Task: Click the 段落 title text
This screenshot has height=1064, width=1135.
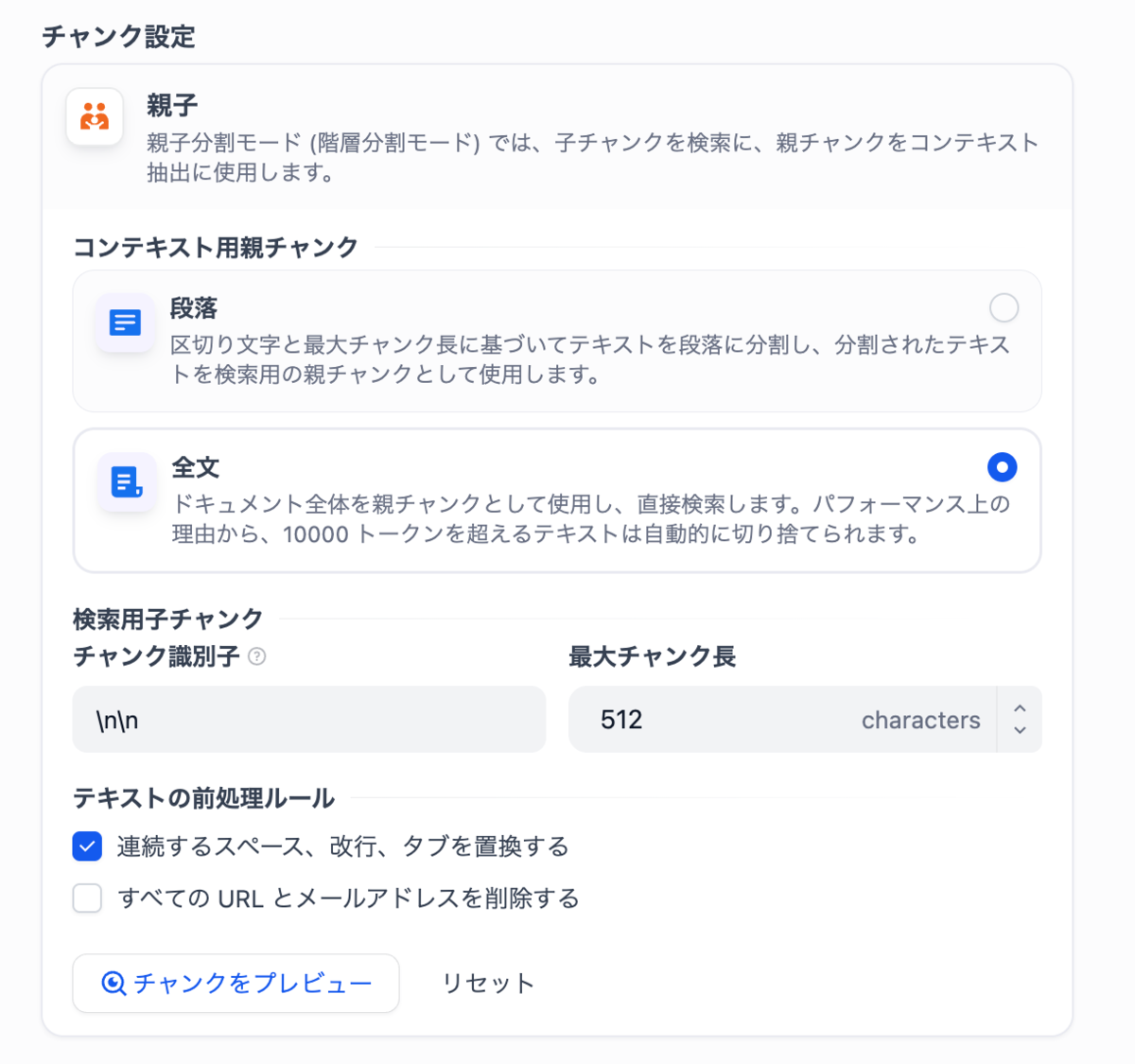Action: click(194, 308)
